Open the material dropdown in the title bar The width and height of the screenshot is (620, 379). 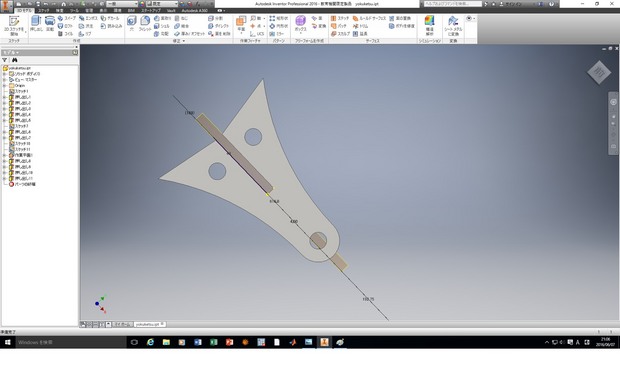pyautogui.click(x=122, y=4)
